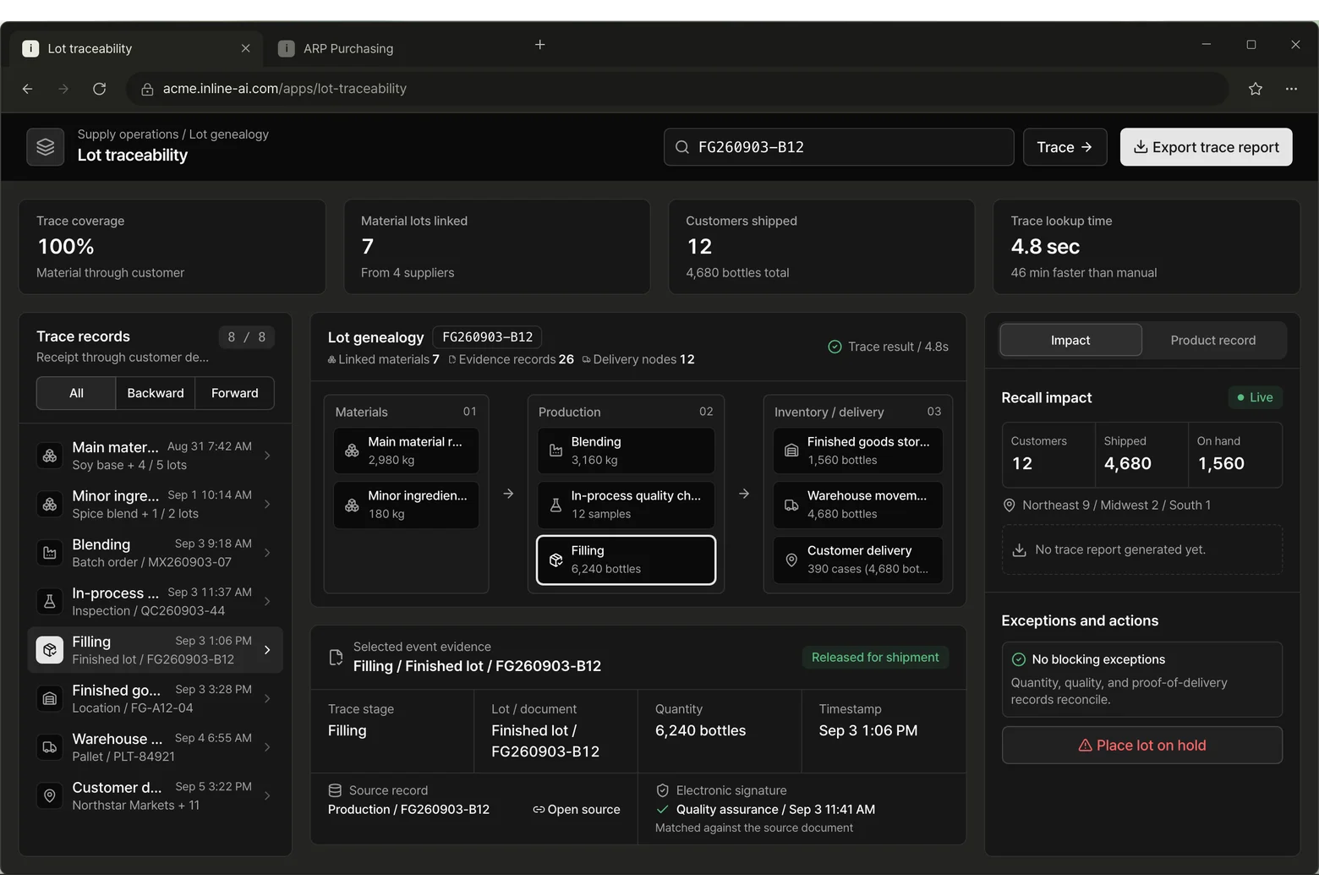Image resolution: width=1319 pixels, height=896 pixels.
Task: Click the Trace button
Action: click(x=1065, y=147)
